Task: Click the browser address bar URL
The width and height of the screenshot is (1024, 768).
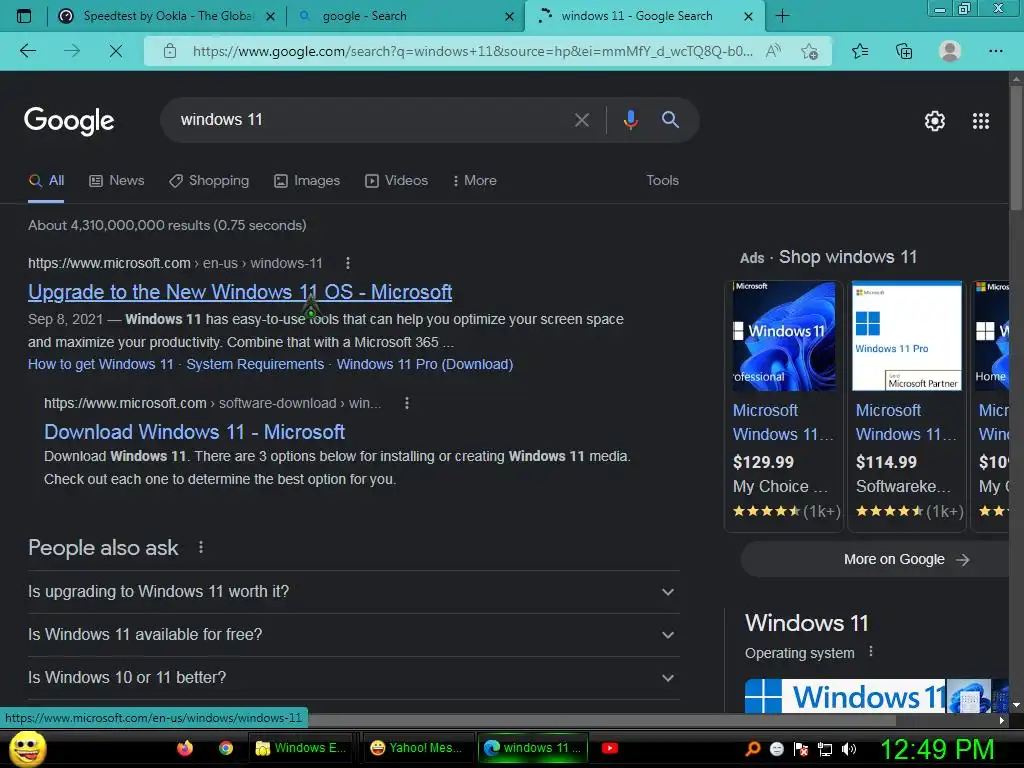Action: pos(472,51)
